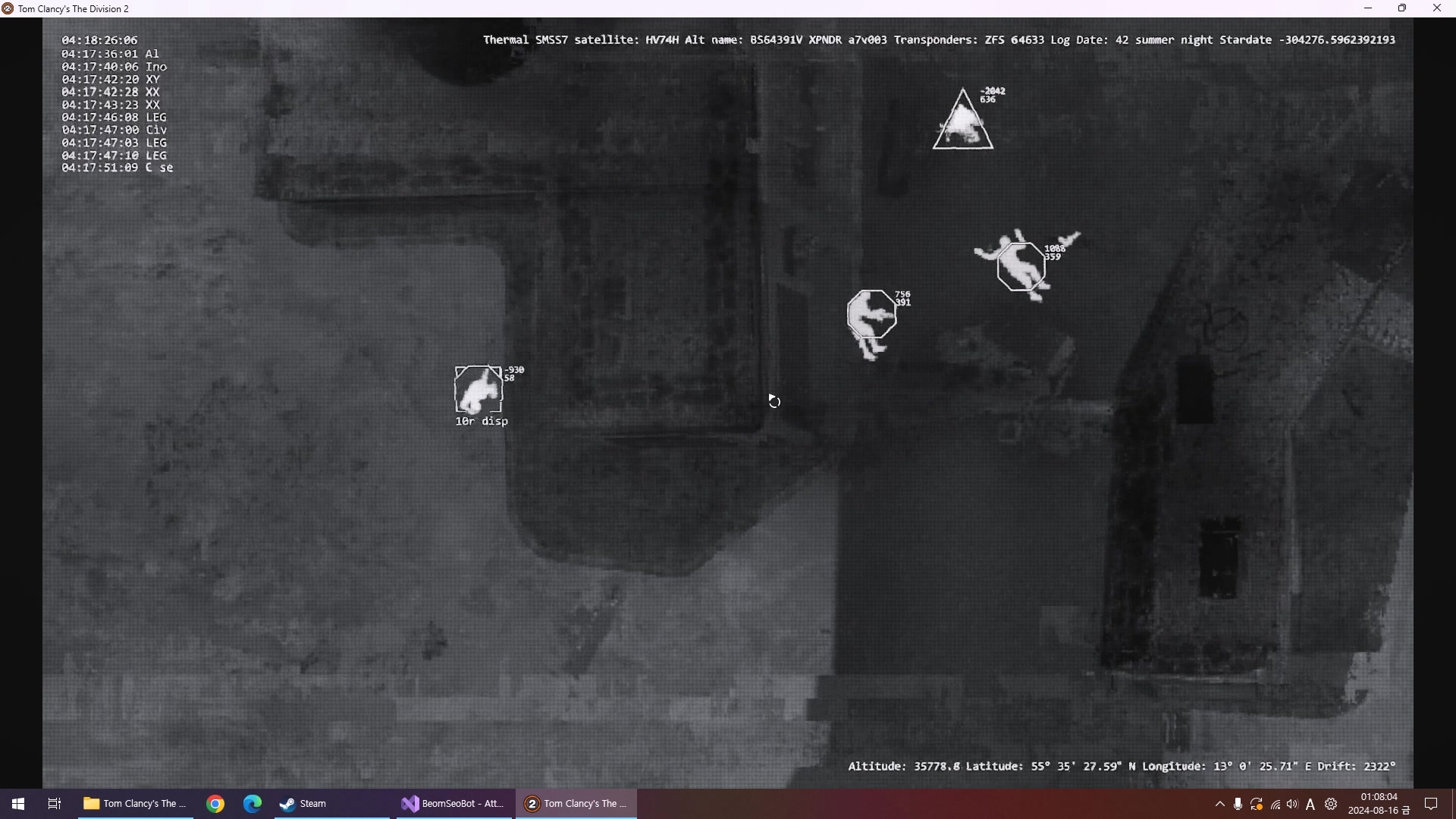Click the microphone tray icon
Image resolution: width=1456 pixels, height=819 pixels.
click(1238, 805)
